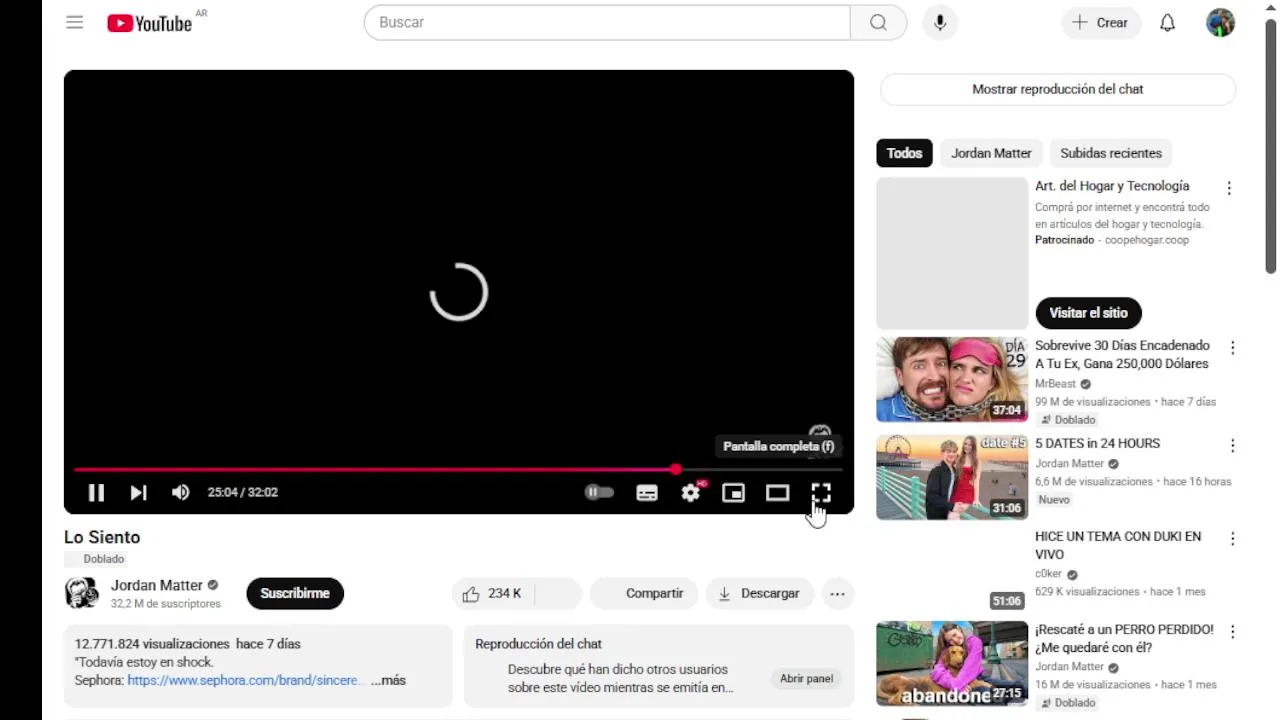Pause the video

coord(96,492)
